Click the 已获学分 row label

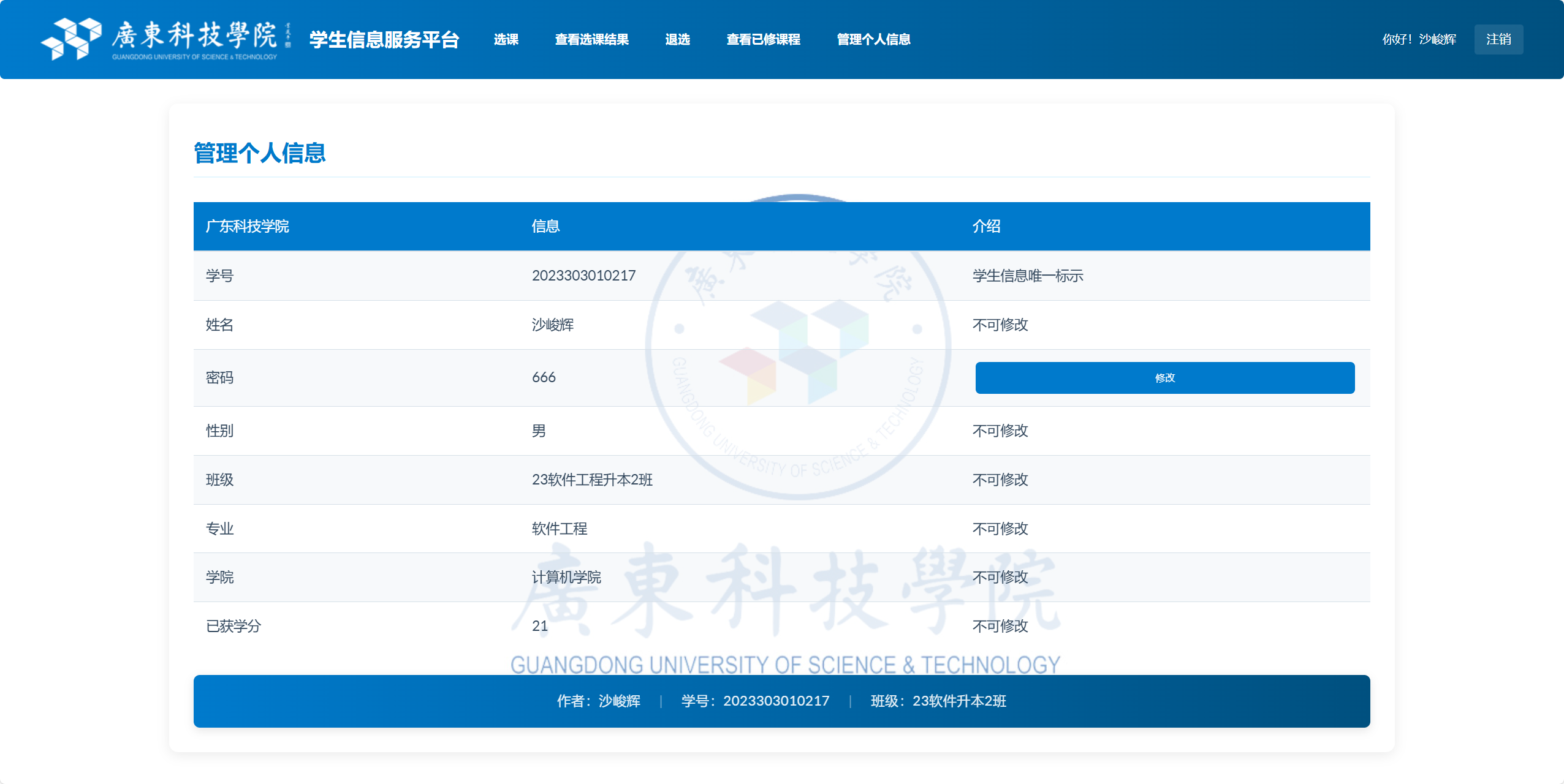pos(233,626)
